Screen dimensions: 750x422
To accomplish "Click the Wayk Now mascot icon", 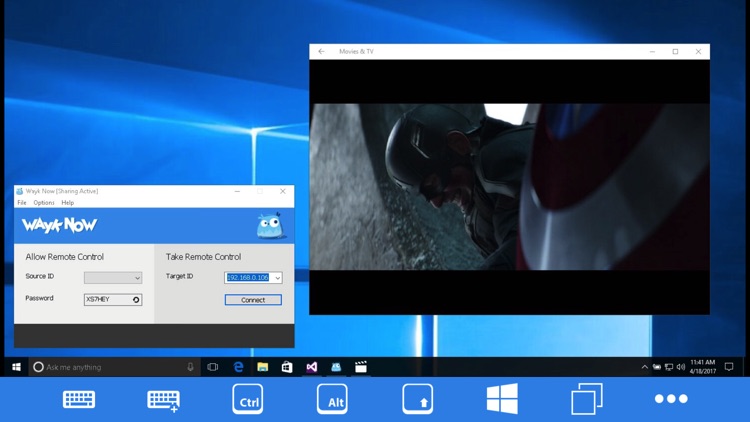I will [x=271, y=226].
